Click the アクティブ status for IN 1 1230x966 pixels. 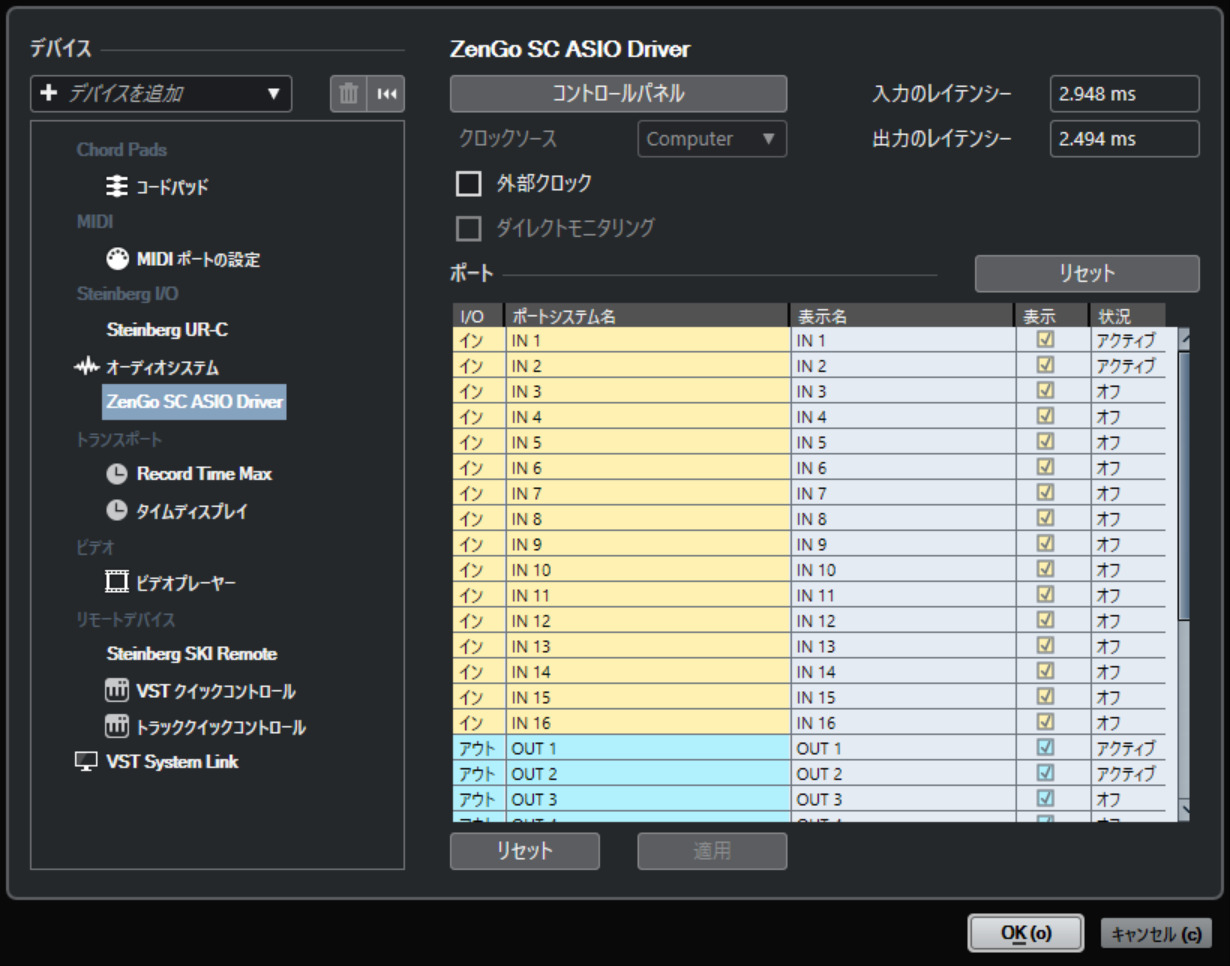[x=1127, y=340]
